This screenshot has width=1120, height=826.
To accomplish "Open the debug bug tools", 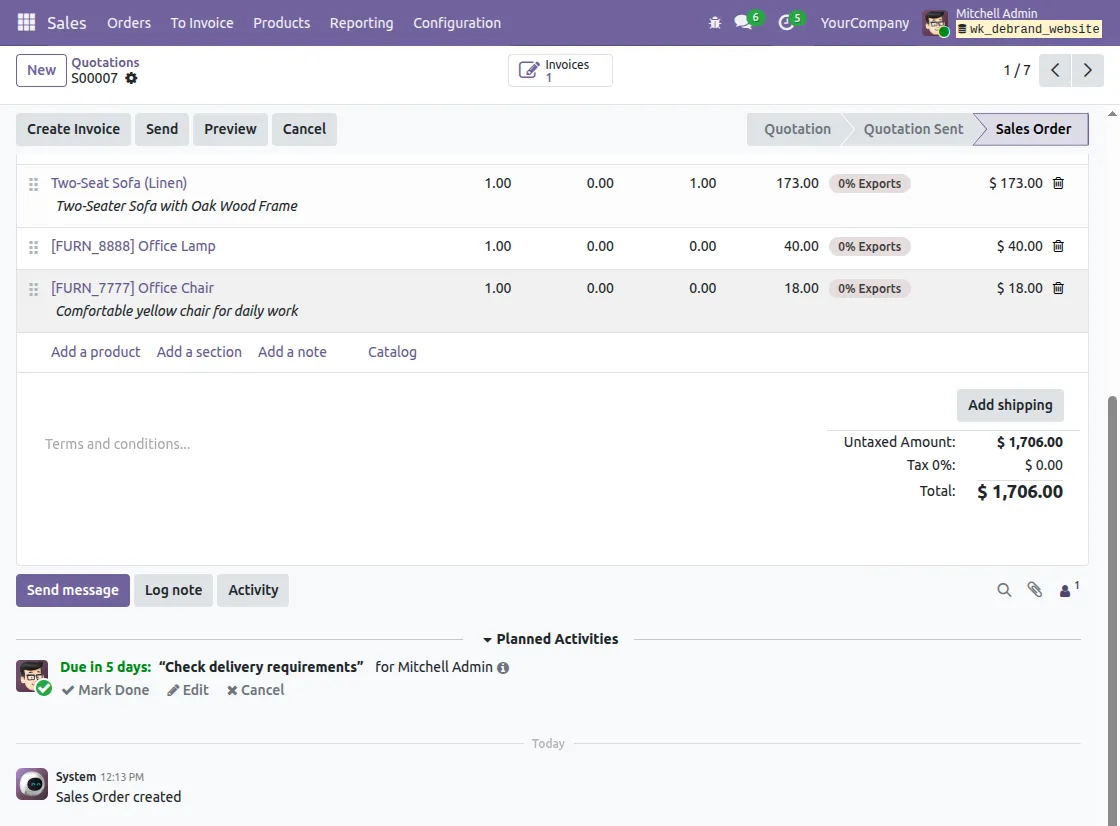I will [715, 22].
